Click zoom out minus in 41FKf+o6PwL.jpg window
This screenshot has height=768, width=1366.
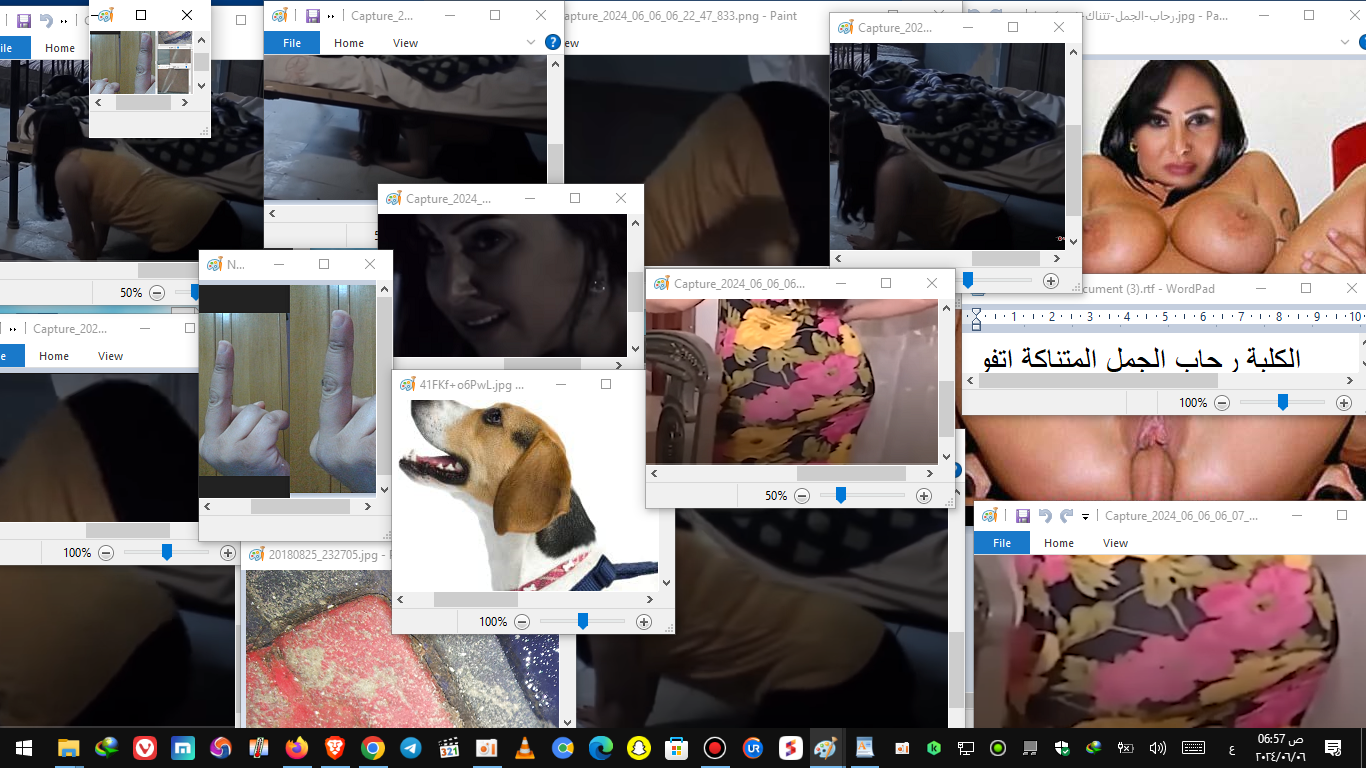click(521, 622)
